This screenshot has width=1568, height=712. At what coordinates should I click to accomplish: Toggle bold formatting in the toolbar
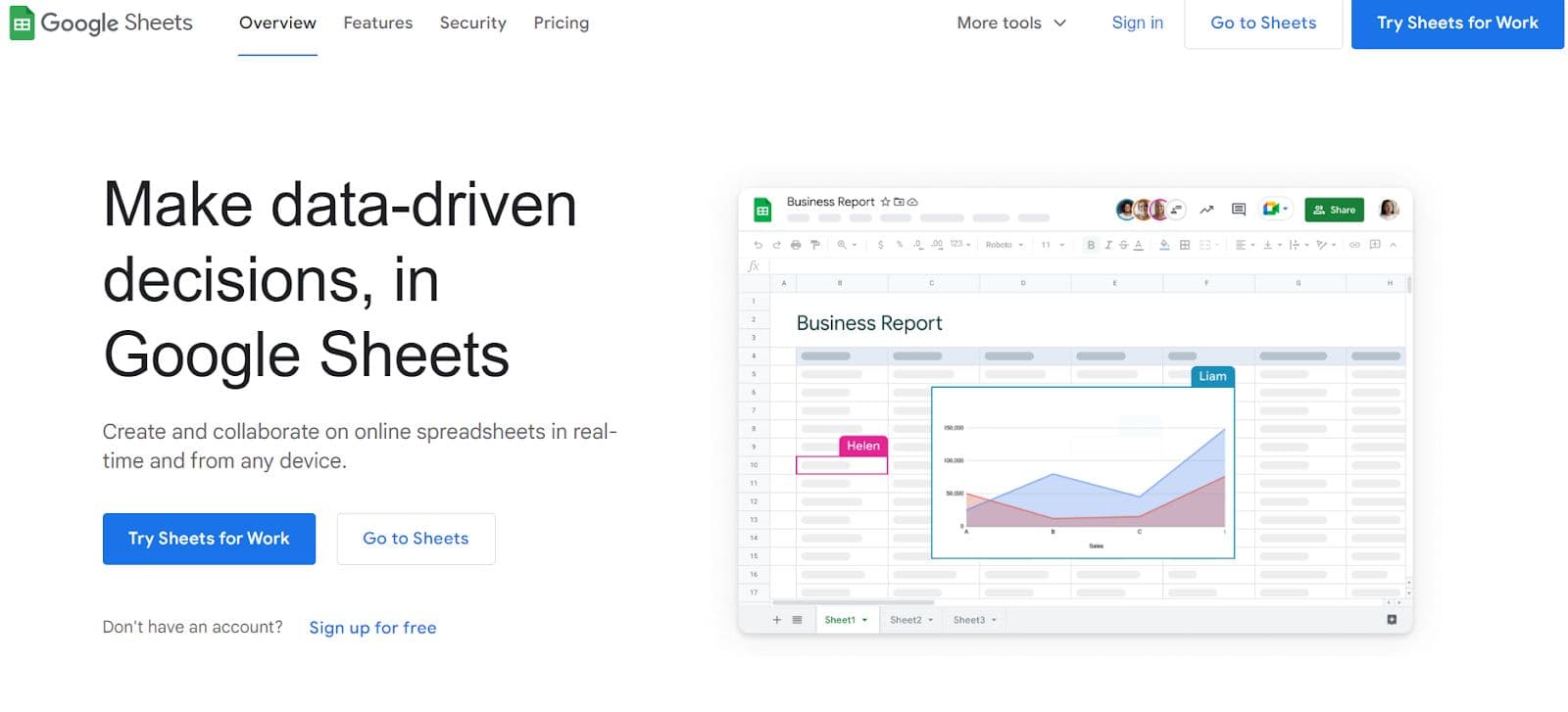[x=1091, y=245]
